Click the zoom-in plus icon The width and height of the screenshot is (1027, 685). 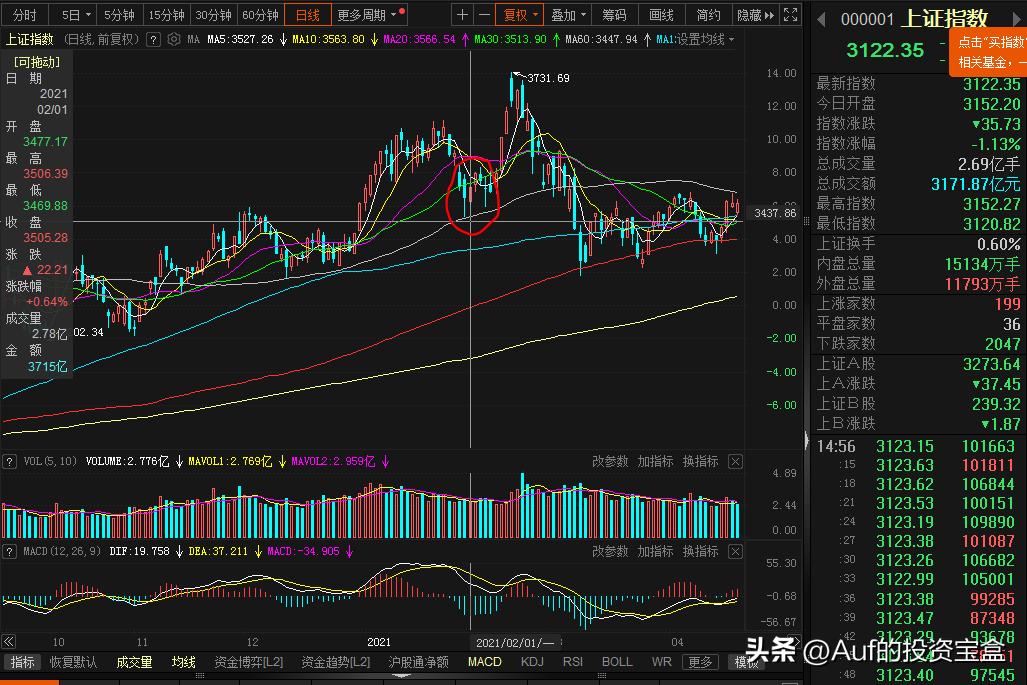tap(462, 14)
